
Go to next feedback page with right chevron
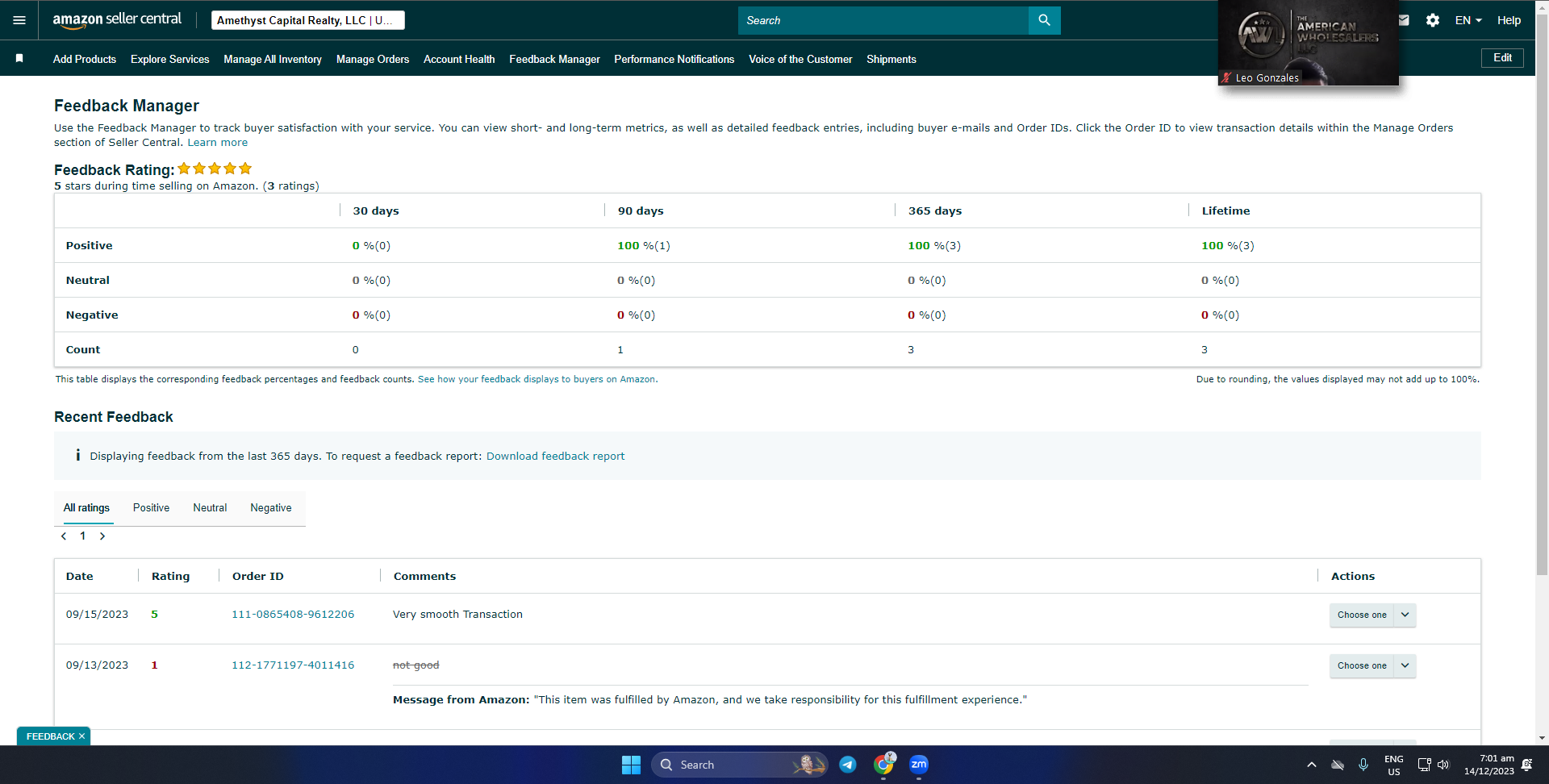[x=102, y=536]
